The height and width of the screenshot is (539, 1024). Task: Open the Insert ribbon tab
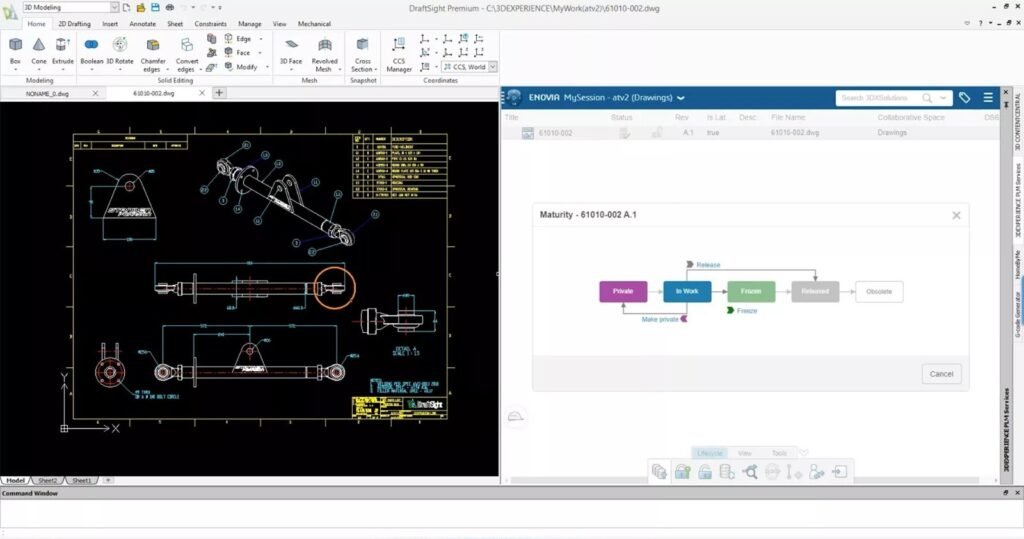pos(110,24)
